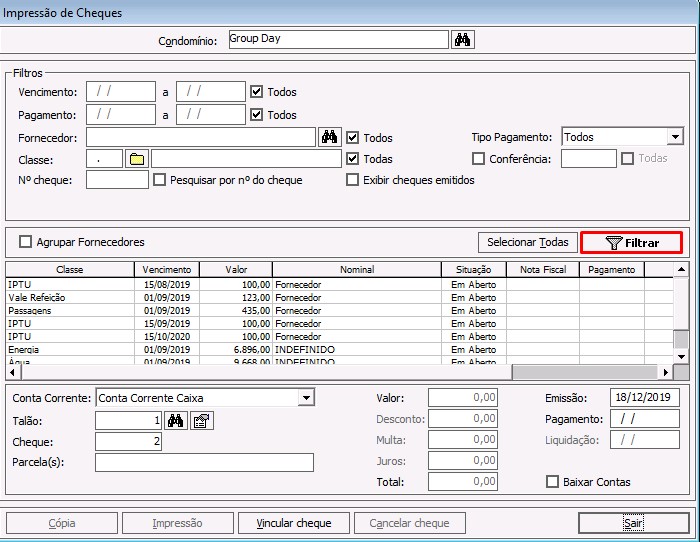The image size is (700, 542).
Task: Uncheck Fornecedor Todos checkbox
Action: (352, 138)
